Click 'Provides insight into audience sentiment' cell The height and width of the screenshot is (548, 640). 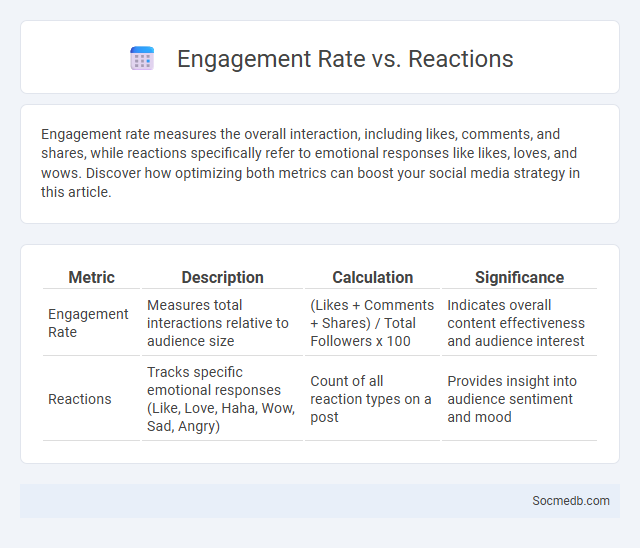click(519, 399)
